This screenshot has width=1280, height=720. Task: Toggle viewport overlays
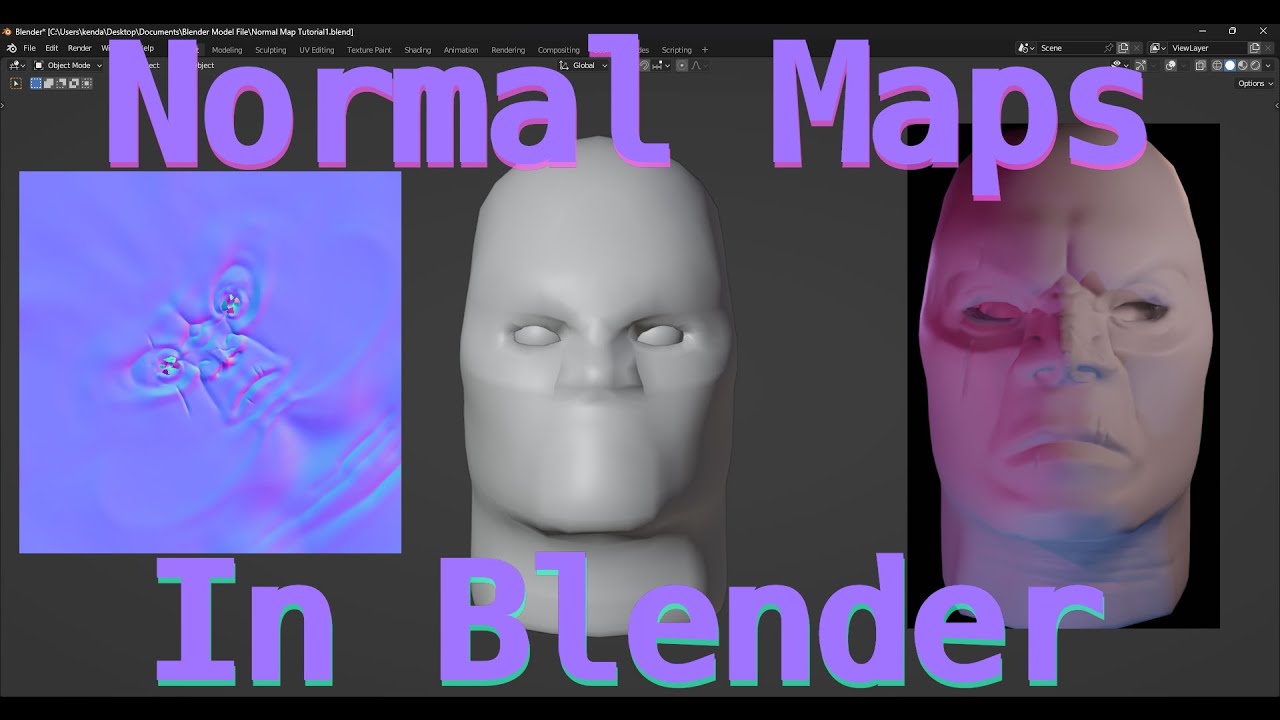1171,65
